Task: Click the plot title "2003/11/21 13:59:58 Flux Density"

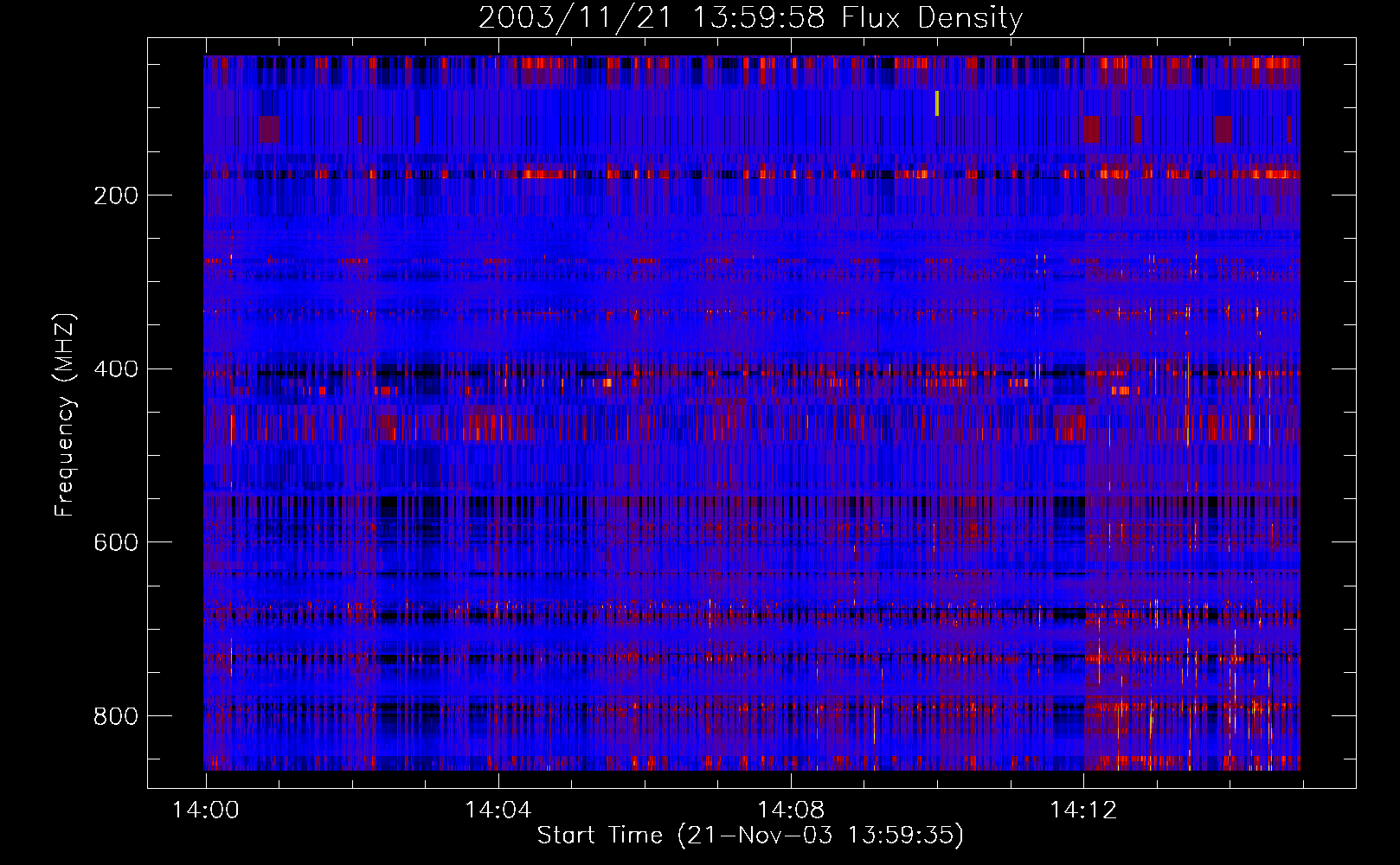Action: pyautogui.click(x=750, y=17)
